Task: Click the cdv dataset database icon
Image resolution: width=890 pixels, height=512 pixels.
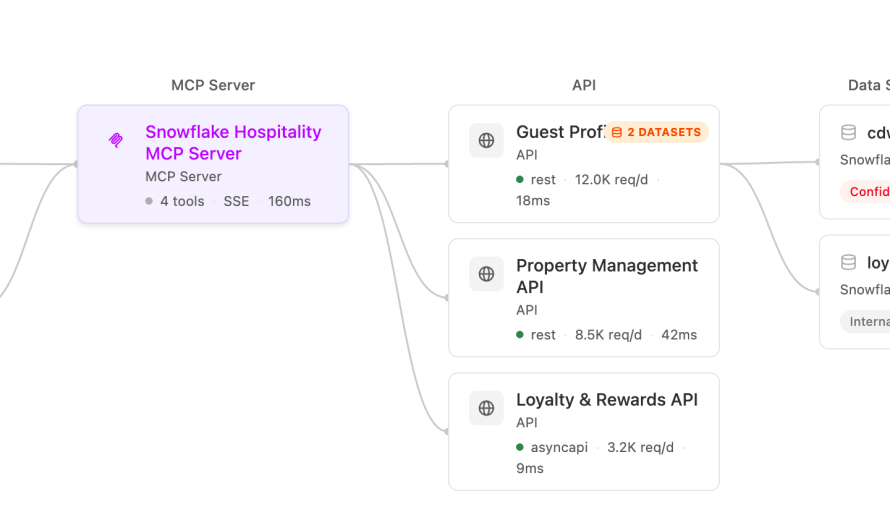Action: [x=849, y=133]
